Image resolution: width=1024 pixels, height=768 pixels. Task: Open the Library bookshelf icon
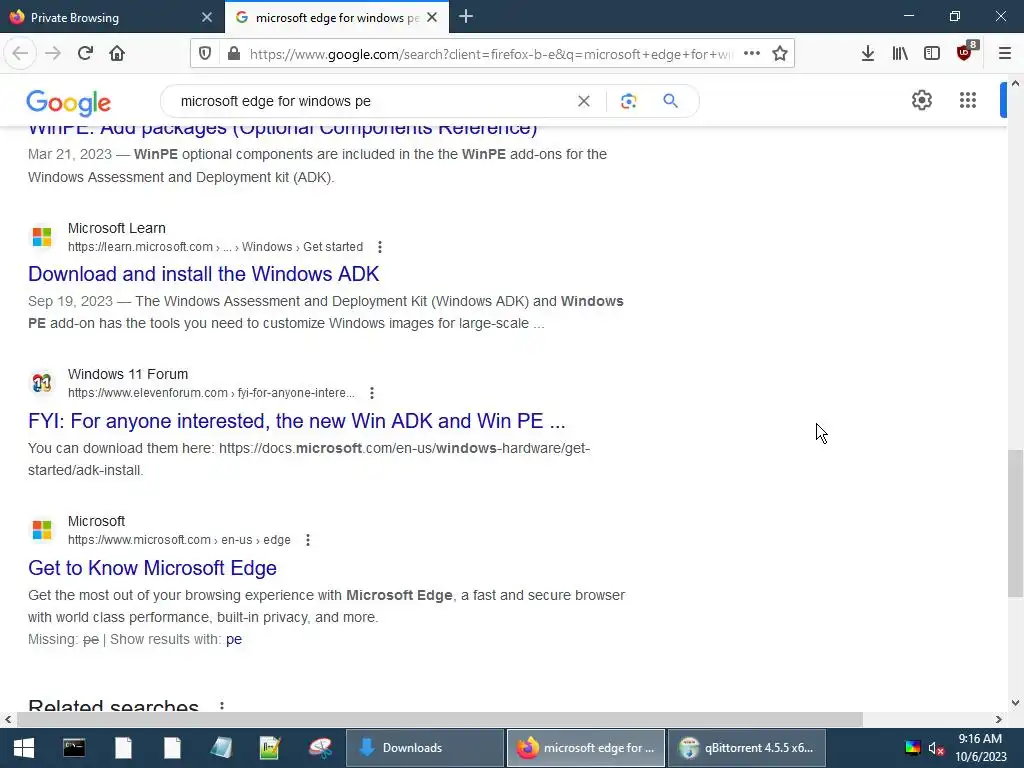[900, 54]
